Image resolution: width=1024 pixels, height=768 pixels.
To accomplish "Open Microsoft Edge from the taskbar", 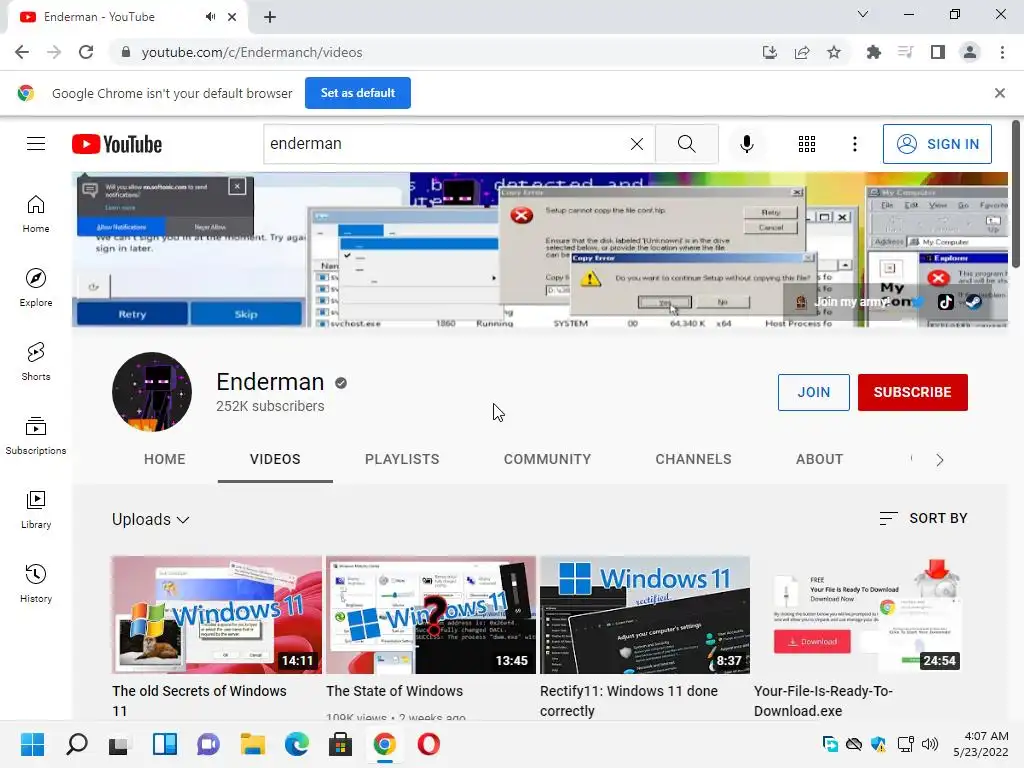I will pos(296,744).
